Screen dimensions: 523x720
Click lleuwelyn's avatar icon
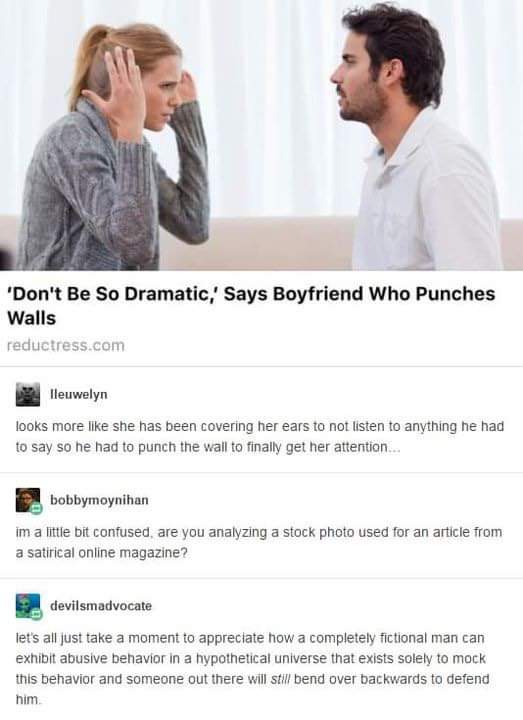28,394
